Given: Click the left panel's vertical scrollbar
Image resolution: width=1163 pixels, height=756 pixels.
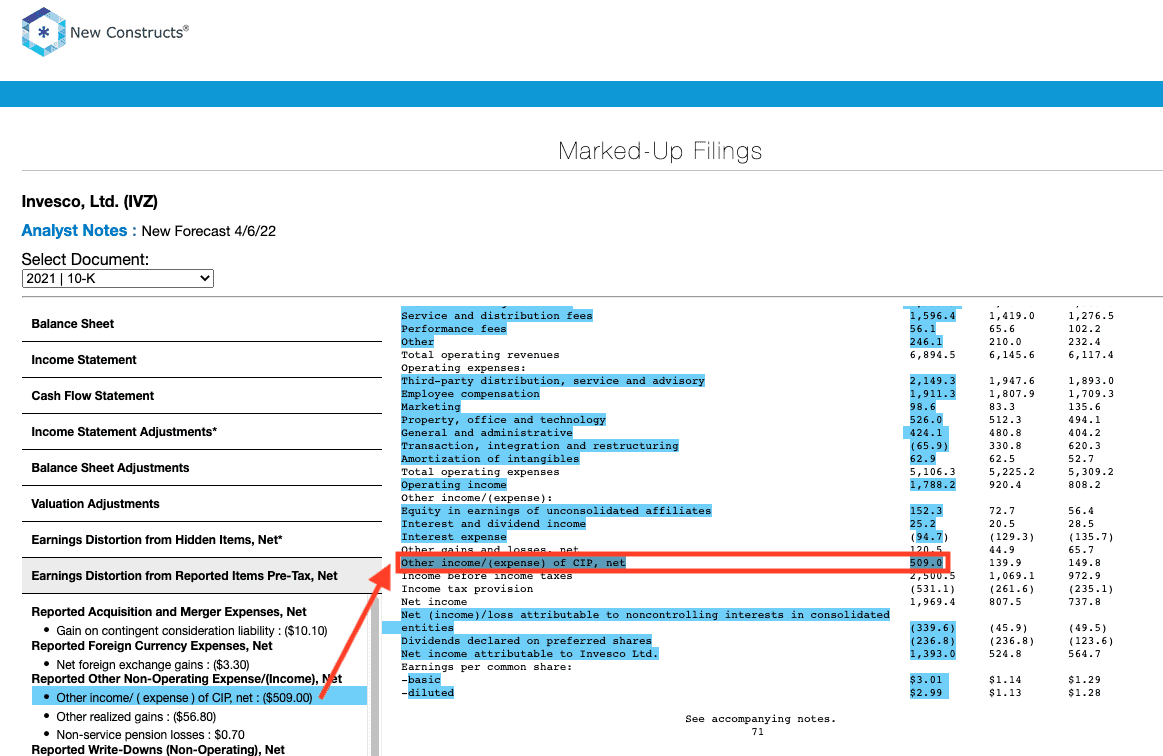Looking at the screenshot, I should tap(375, 675).
